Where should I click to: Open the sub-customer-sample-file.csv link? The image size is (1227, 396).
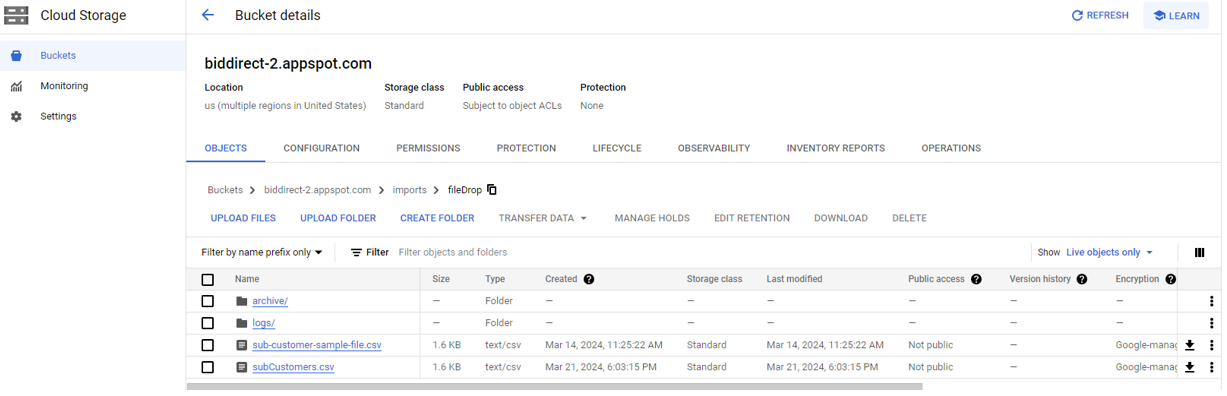pos(317,345)
